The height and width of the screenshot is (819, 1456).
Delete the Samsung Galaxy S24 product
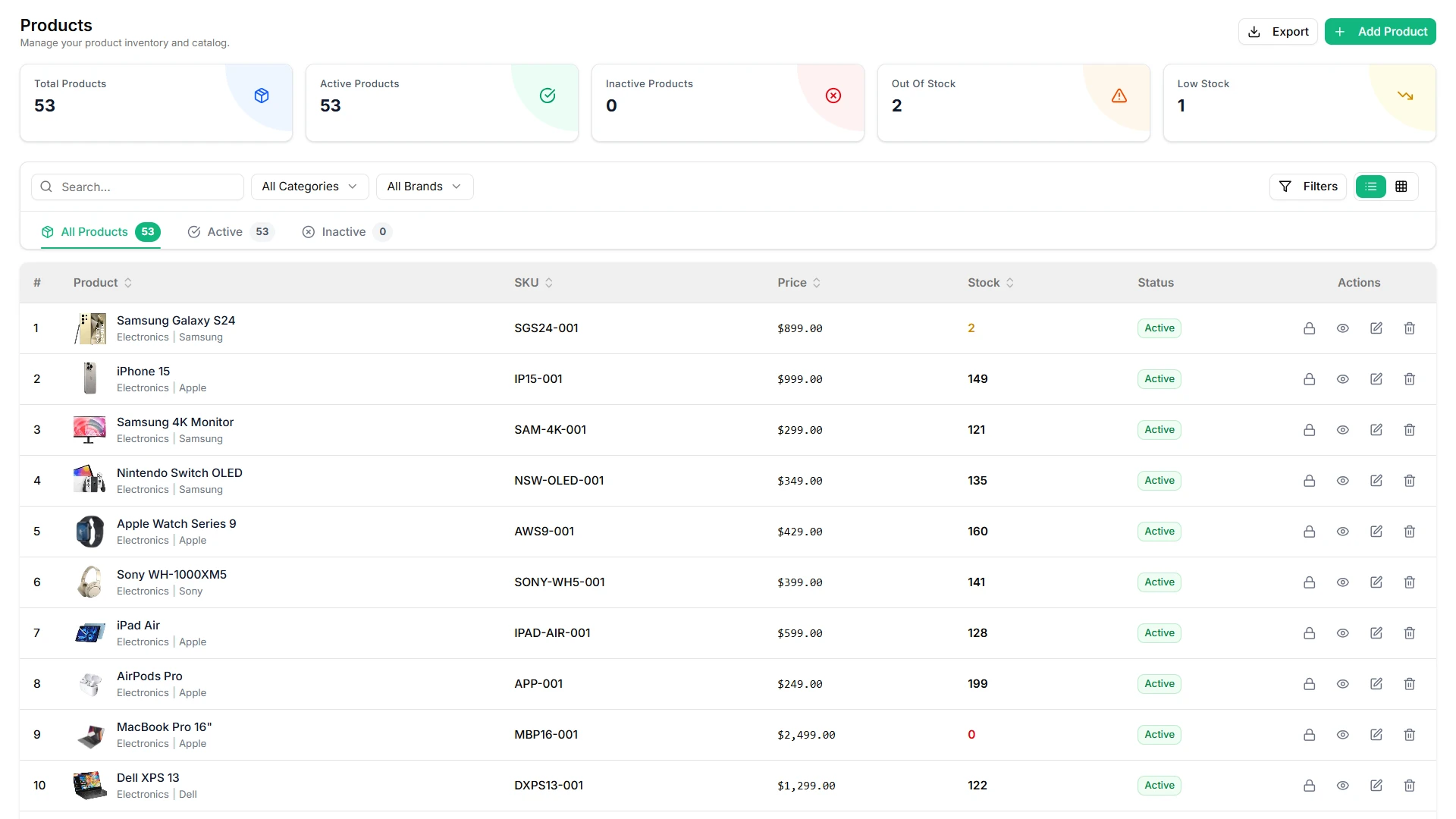click(1409, 328)
